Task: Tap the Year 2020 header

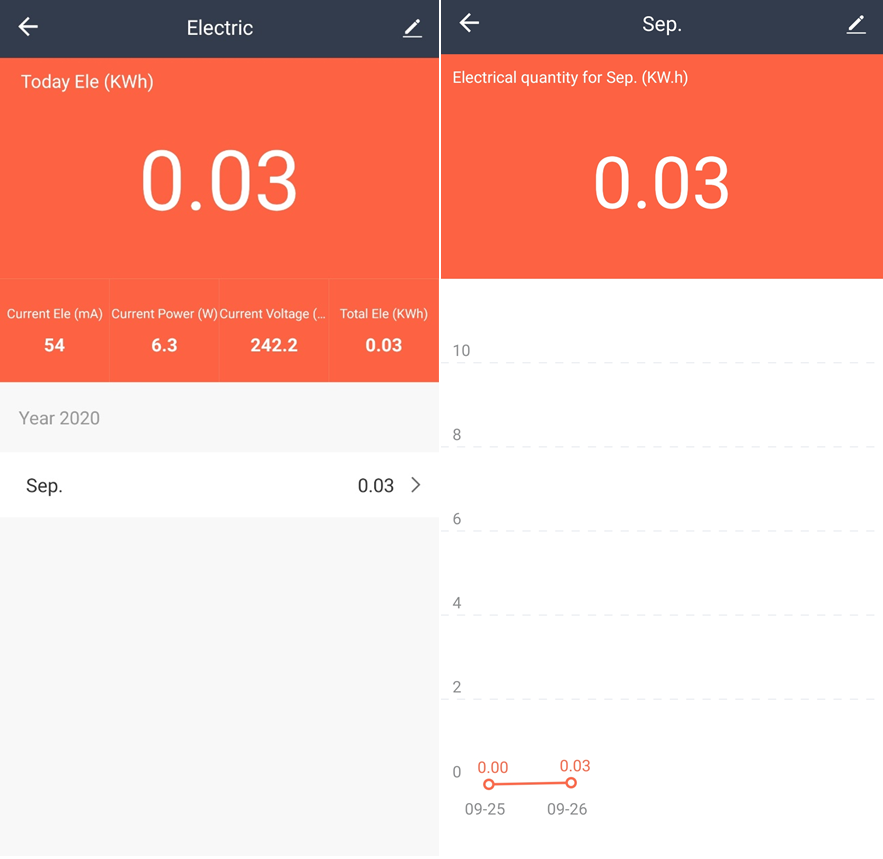Action: coord(59,418)
